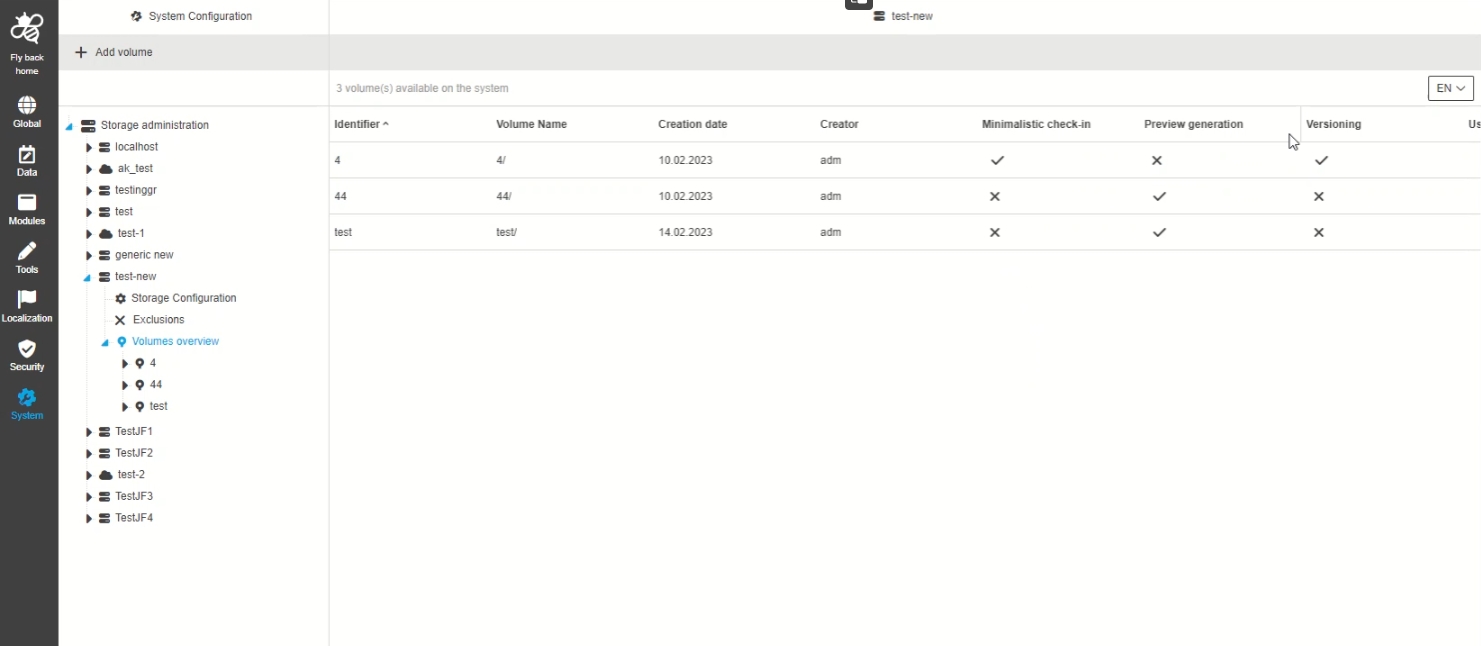1481x646 pixels.
Task: Sort by Versioning column header
Action: (x=1333, y=124)
